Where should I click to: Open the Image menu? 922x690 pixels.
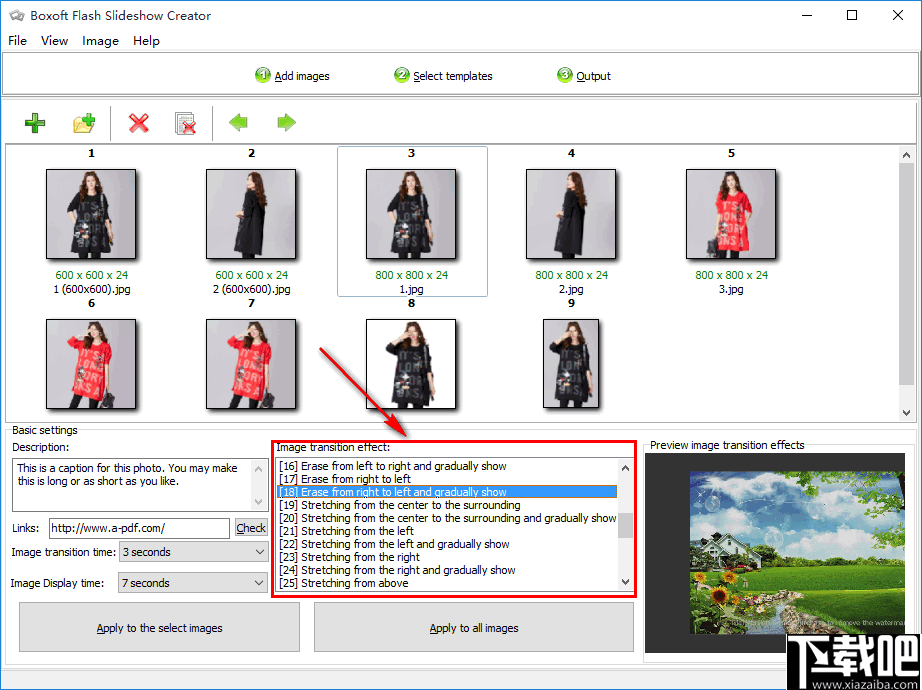coord(100,41)
